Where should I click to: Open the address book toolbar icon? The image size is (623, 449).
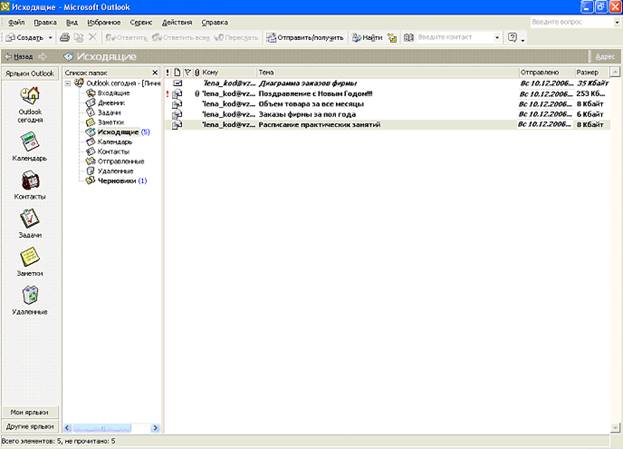[408, 38]
